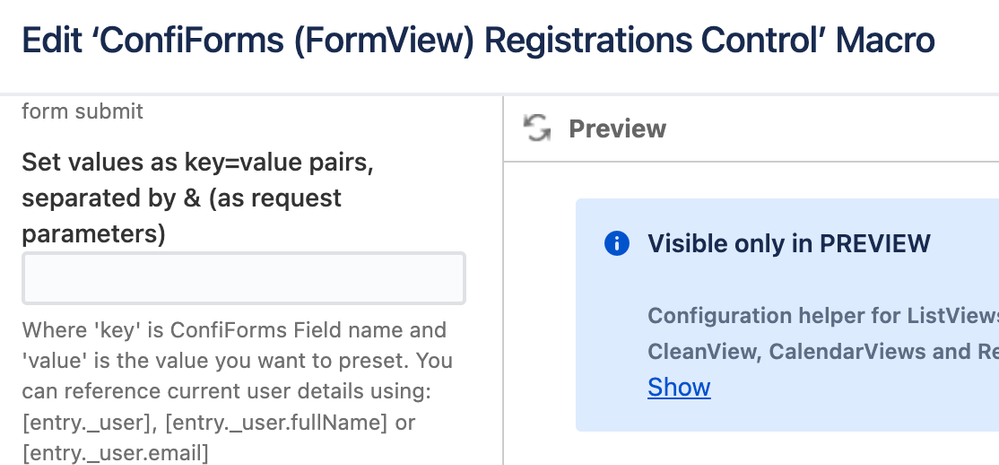Click the 'Configuration helper for ListViews' text
This screenshot has height=465, width=999.
pyautogui.click(x=822, y=316)
